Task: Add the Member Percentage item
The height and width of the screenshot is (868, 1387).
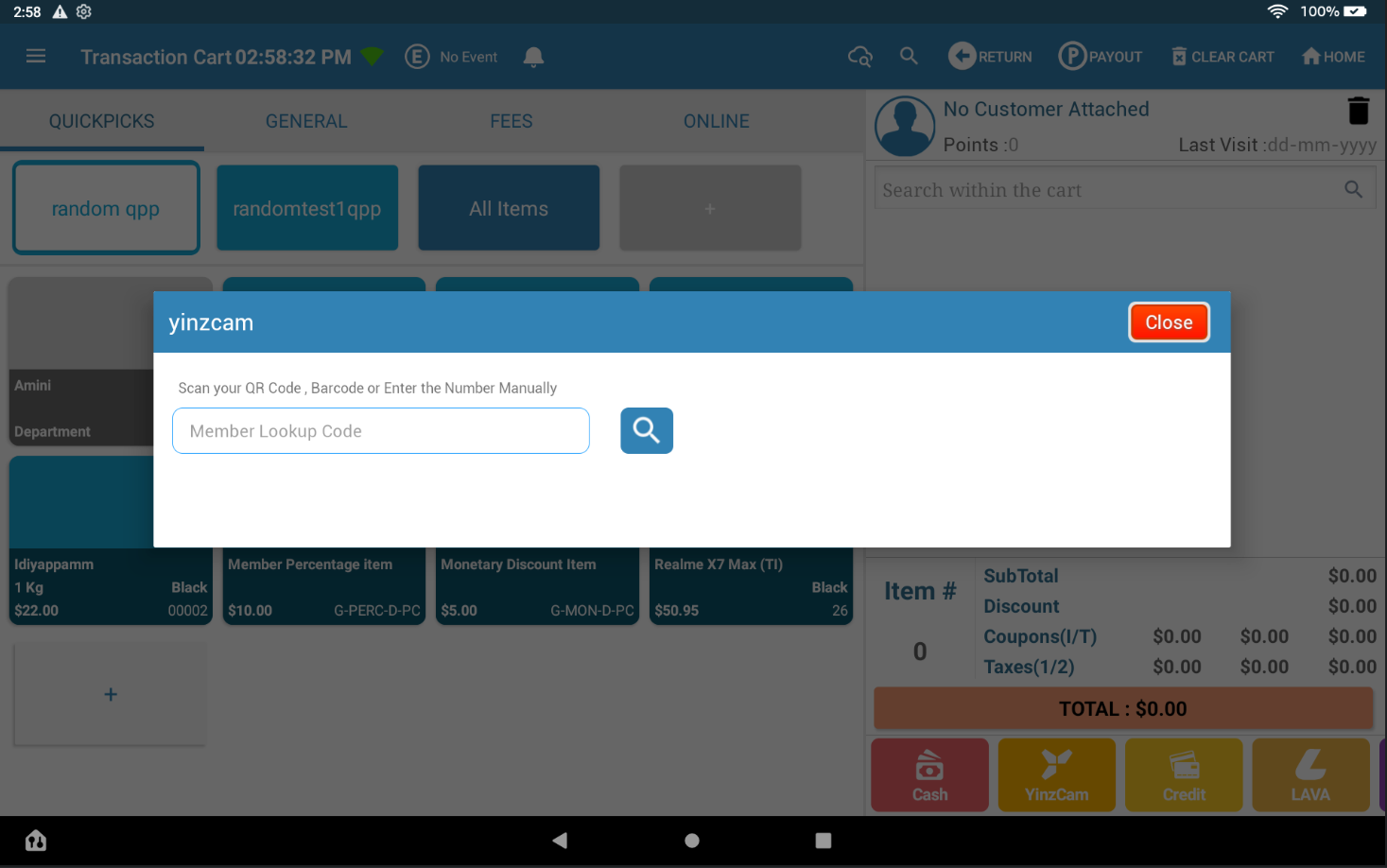Action: [x=324, y=586]
